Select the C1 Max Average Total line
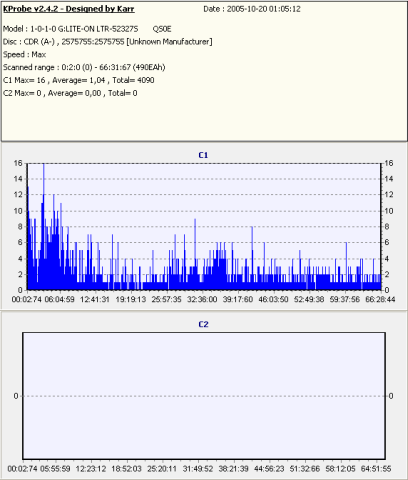The width and height of the screenshot is (408, 480). [78, 80]
